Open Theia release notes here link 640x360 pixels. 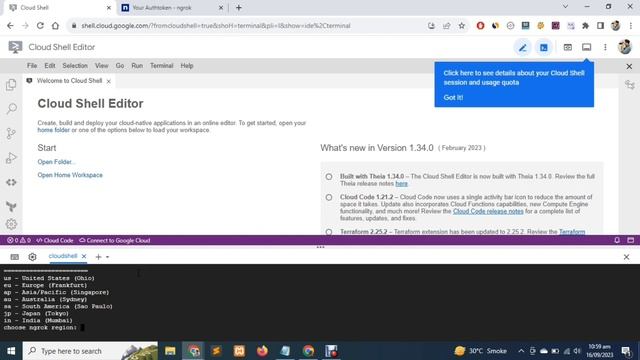click(401, 184)
